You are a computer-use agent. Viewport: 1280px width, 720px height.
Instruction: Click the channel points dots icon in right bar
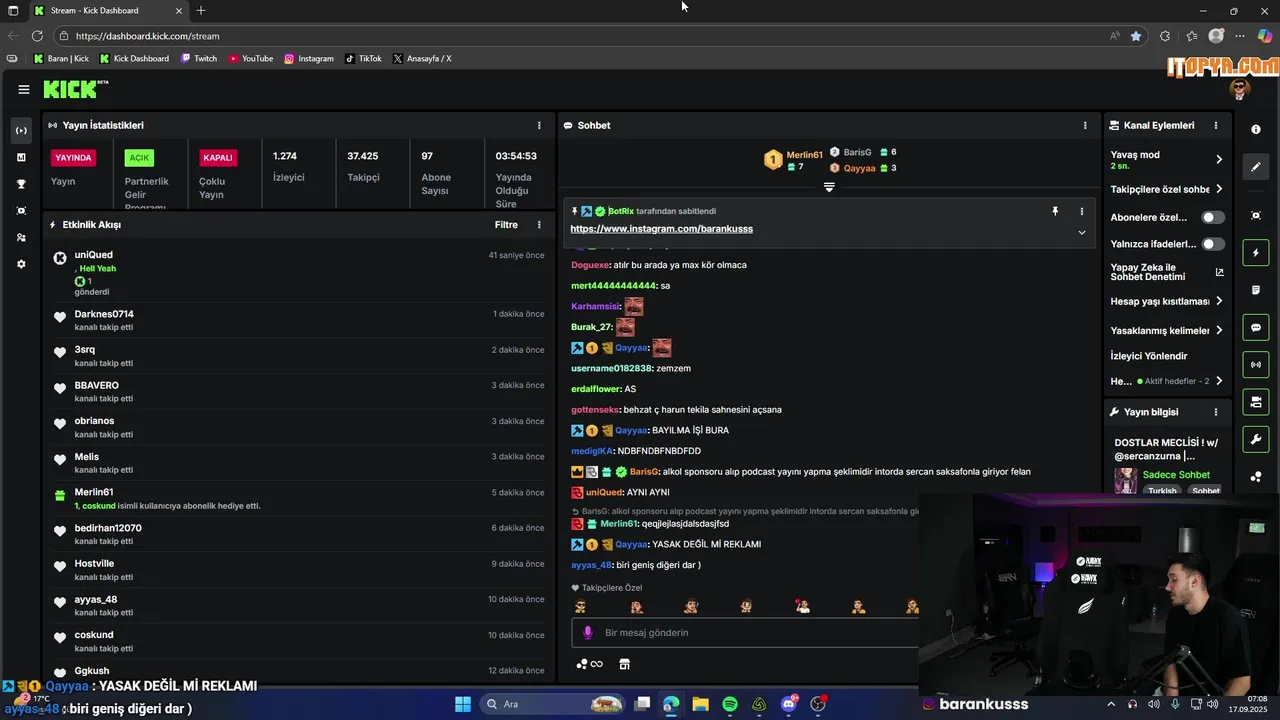pyautogui.click(x=1256, y=477)
